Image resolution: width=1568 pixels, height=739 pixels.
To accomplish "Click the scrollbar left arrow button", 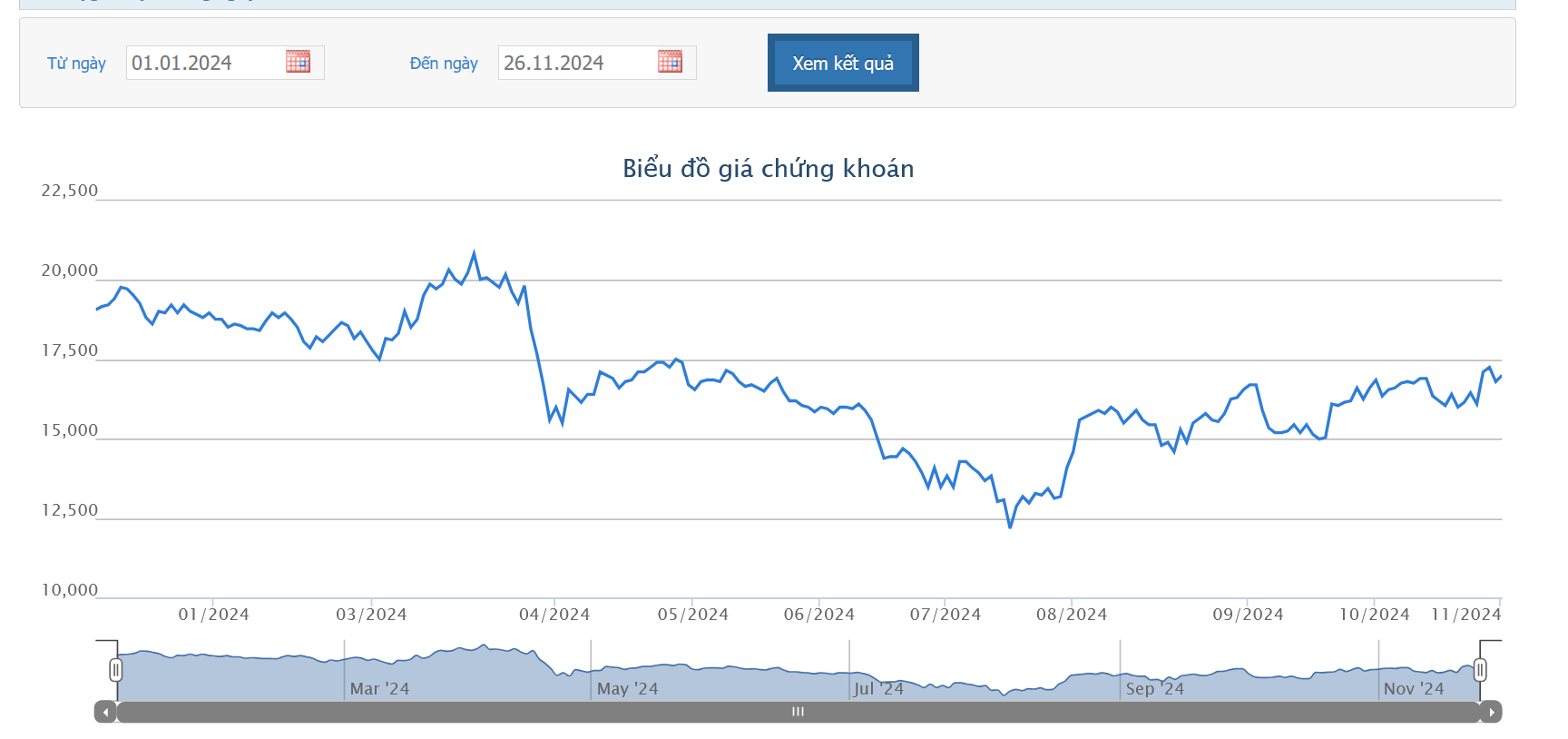I will pos(105,713).
